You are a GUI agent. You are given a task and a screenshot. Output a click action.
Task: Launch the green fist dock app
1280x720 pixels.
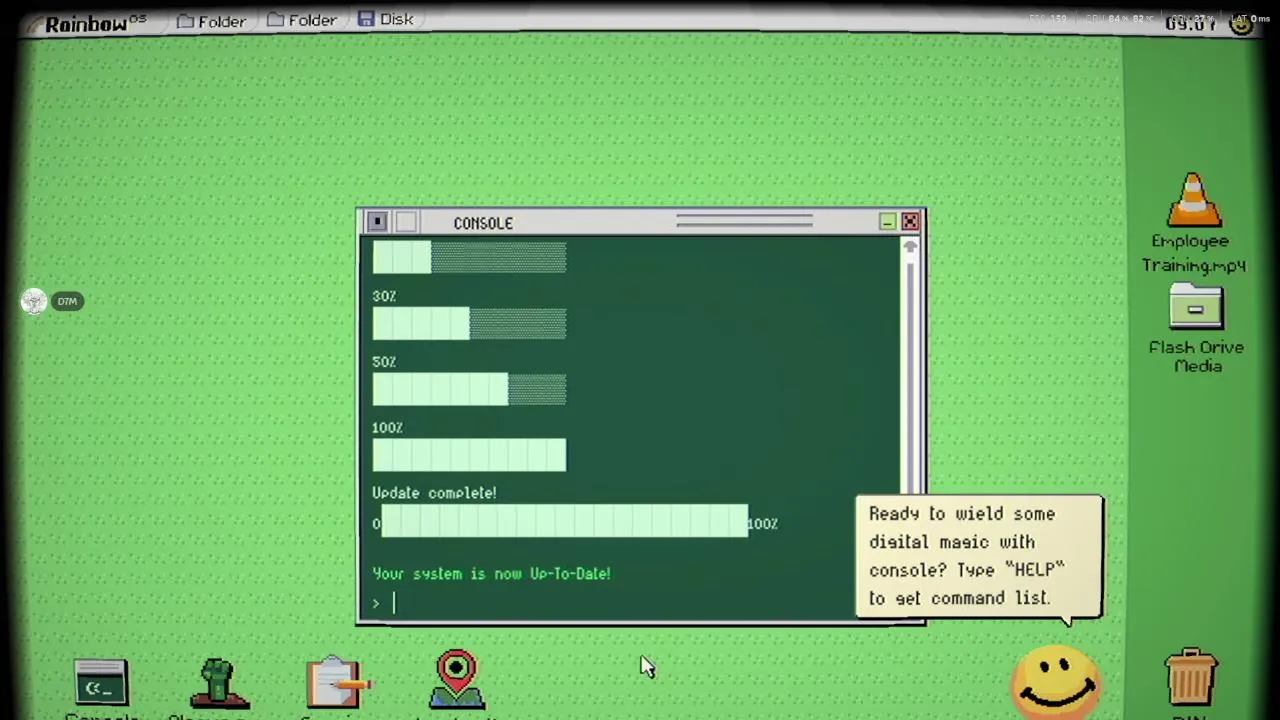(x=218, y=684)
